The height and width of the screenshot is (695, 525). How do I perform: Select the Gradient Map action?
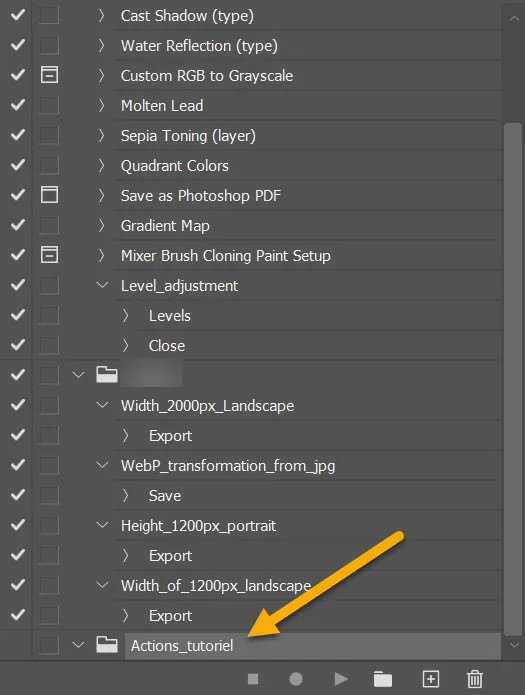(x=165, y=226)
